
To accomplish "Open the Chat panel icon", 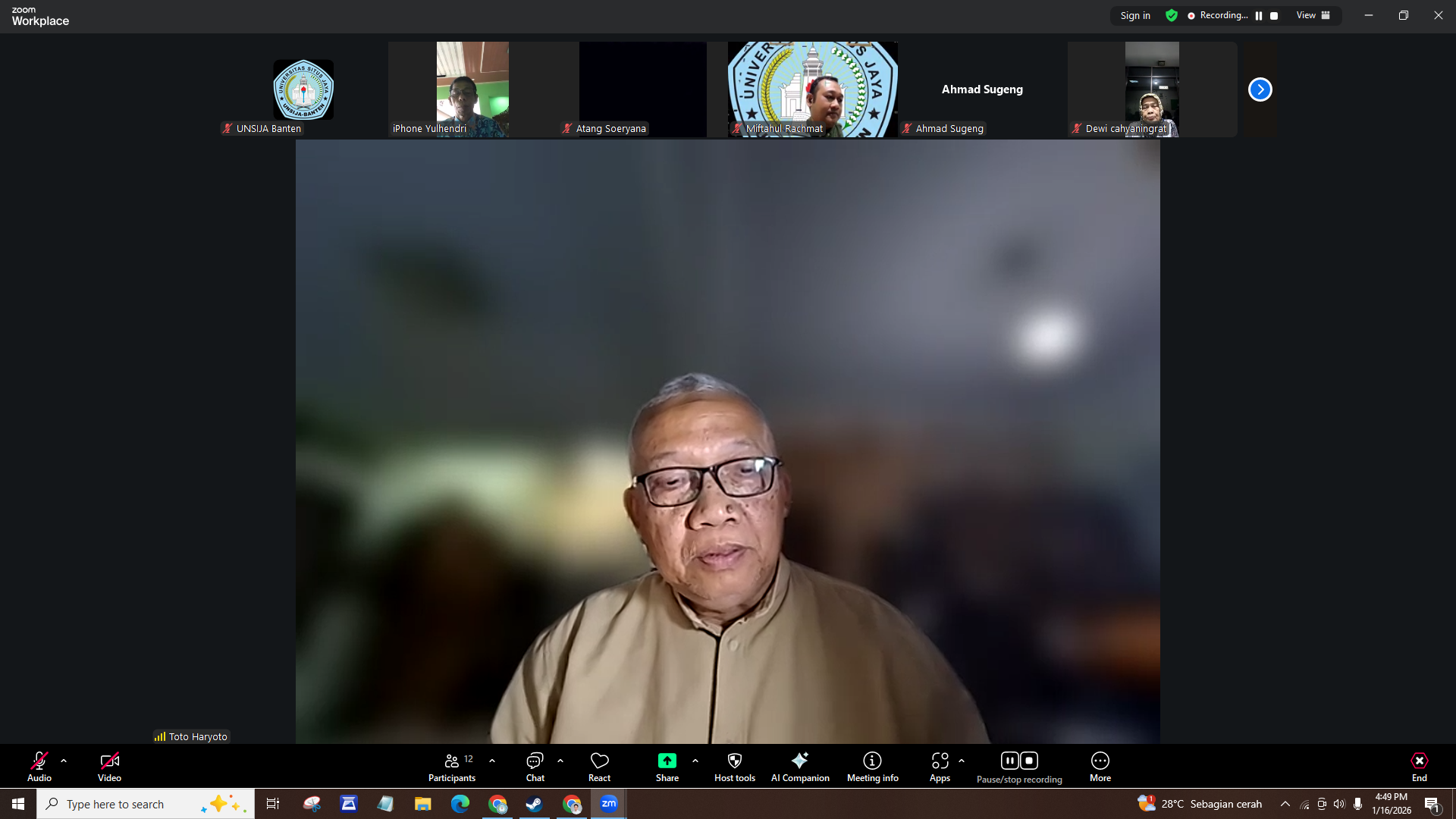I will click(535, 761).
